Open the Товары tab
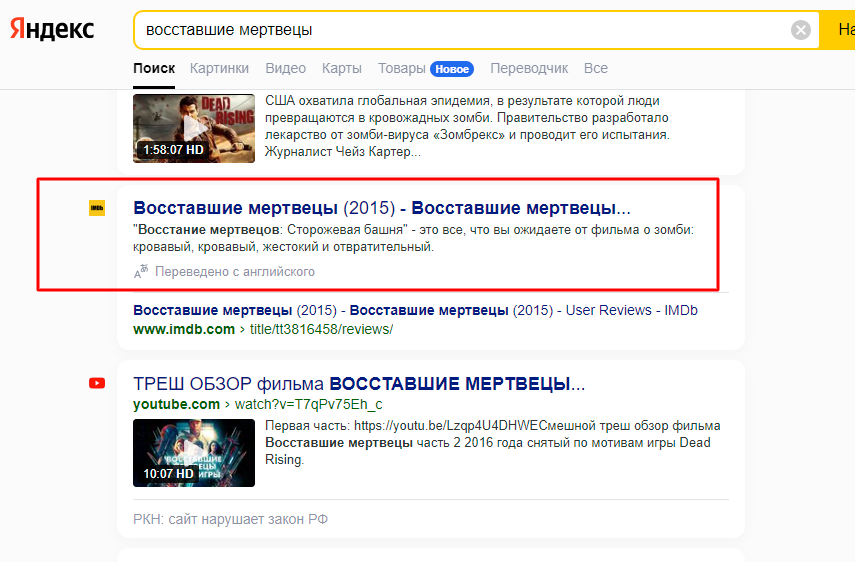This screenshot has width=855, height=562. coord(402,69)
